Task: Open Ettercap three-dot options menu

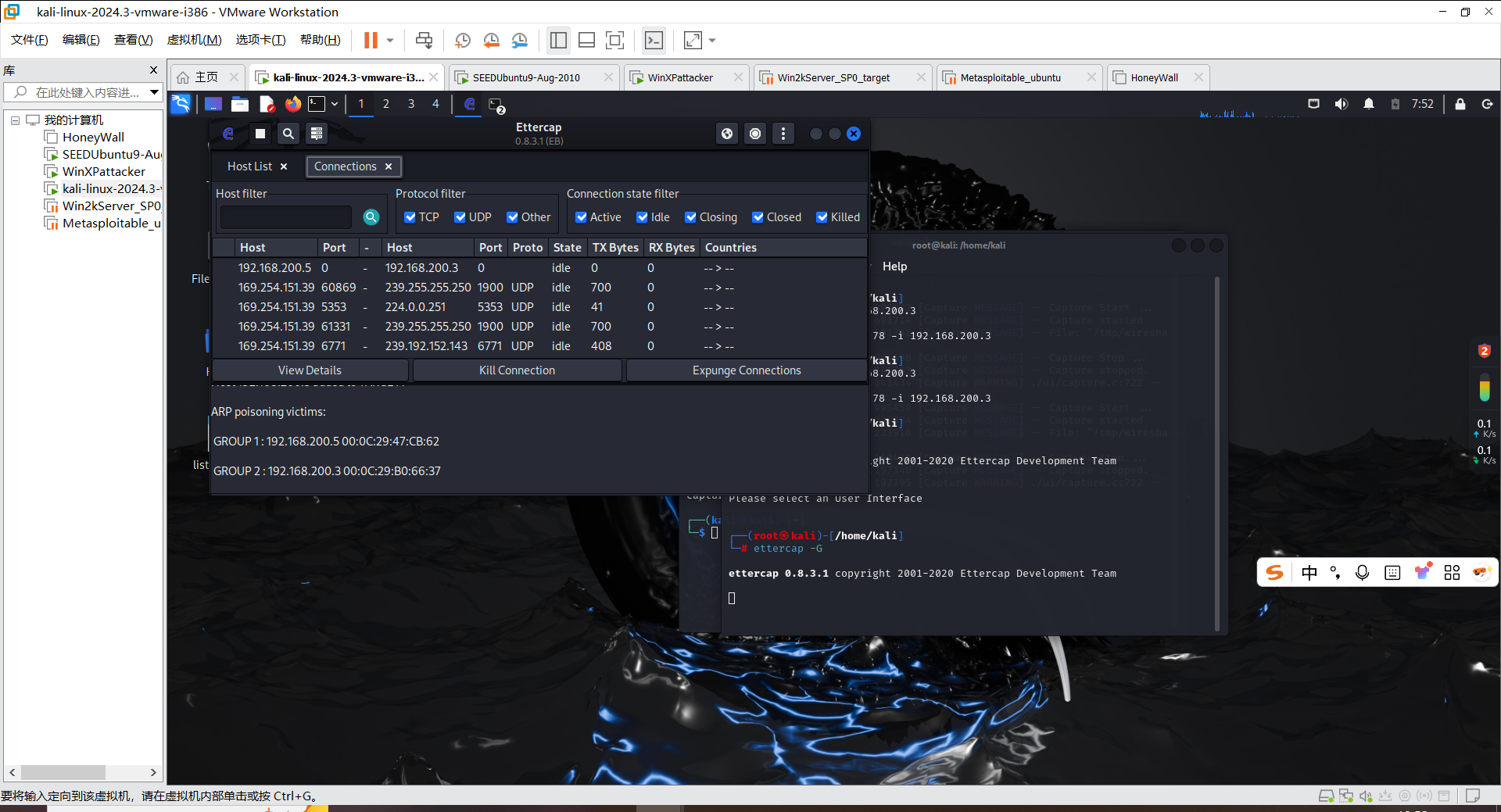Action: pyautogui.click(x=783, y=134)
